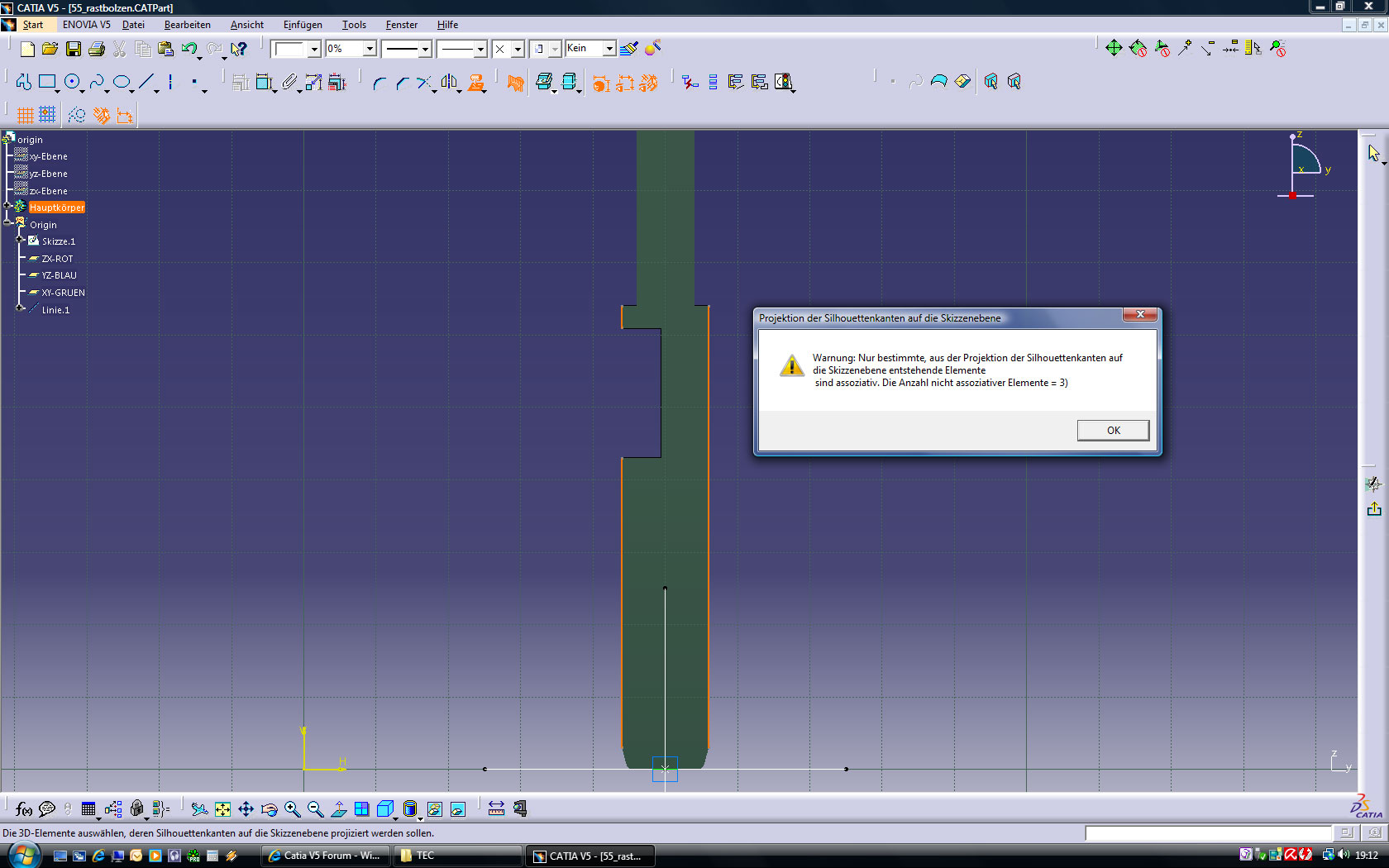
Task: Undo the last action with the green arrow
Action: [189, 49]
